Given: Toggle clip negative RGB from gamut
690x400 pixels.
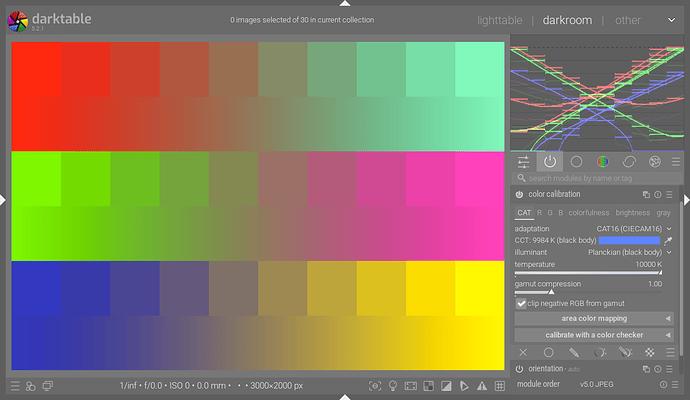Looking at the screenshot, I should (x=522, y=303).
